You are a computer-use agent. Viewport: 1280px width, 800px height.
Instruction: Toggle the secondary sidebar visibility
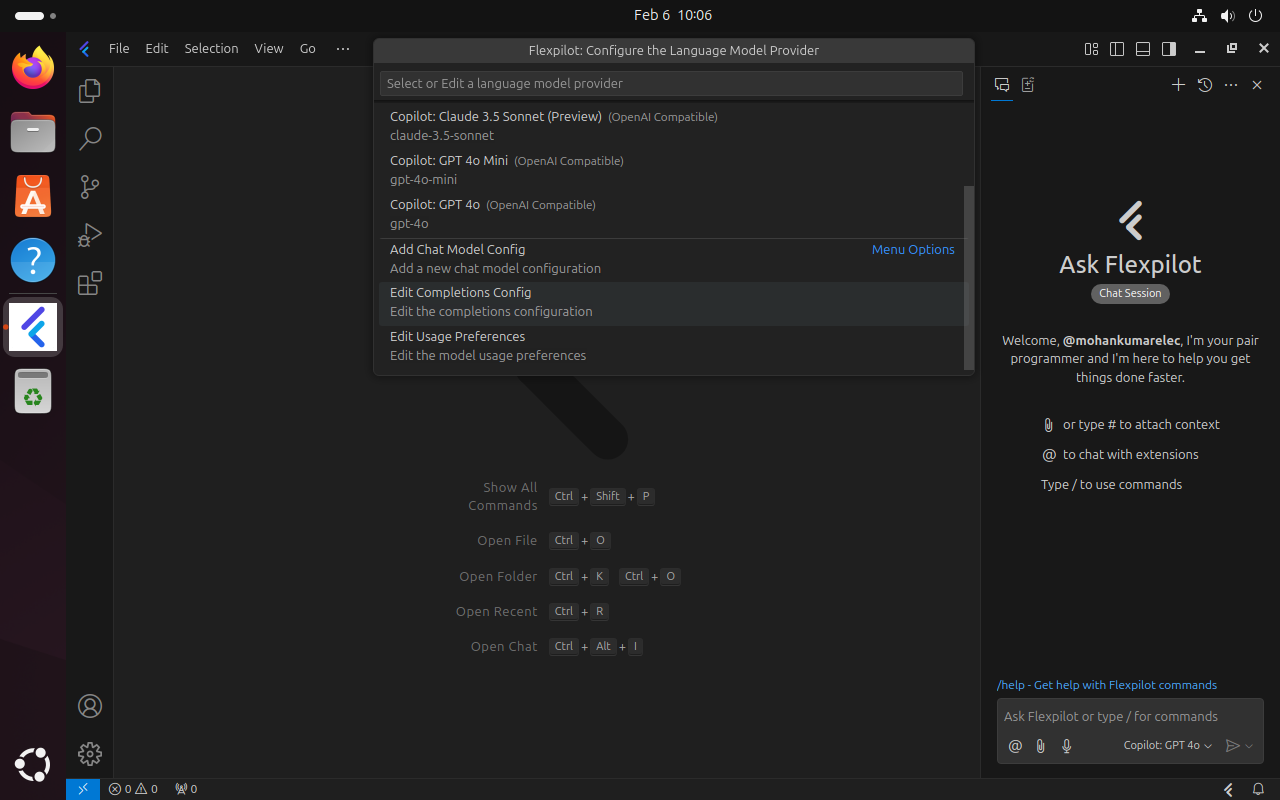coord(1168,48)
